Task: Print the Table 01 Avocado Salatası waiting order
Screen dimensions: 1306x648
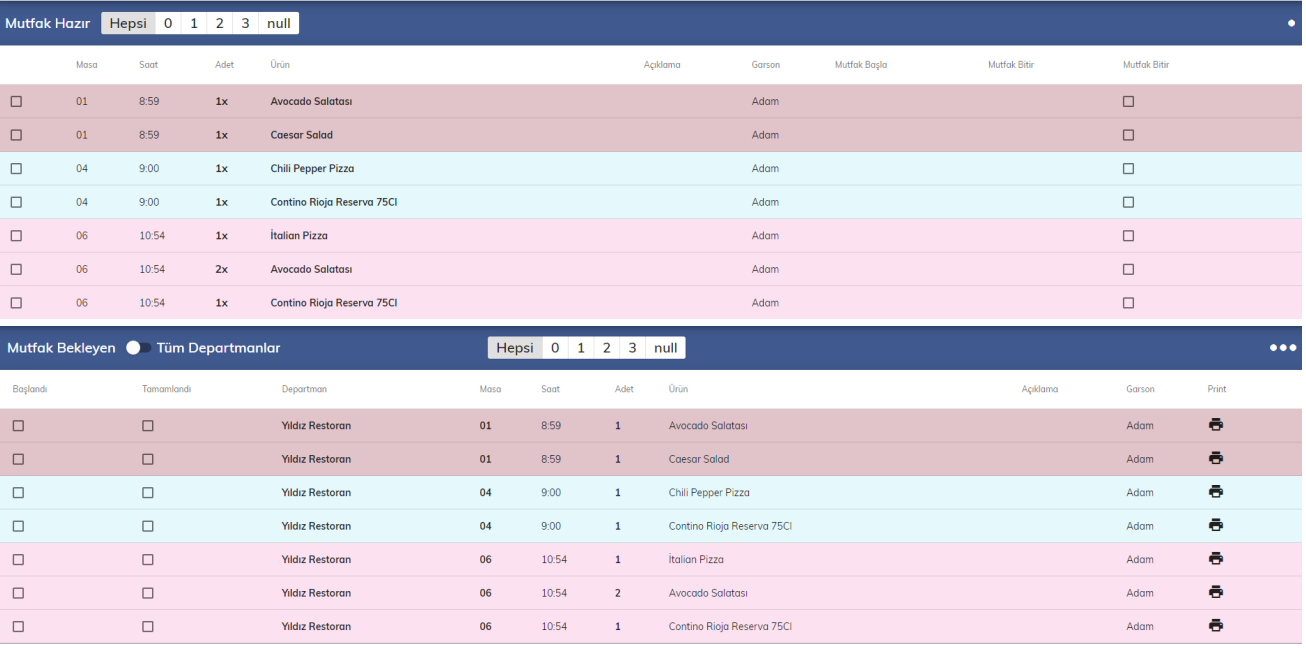Action: pos(1215,425)
